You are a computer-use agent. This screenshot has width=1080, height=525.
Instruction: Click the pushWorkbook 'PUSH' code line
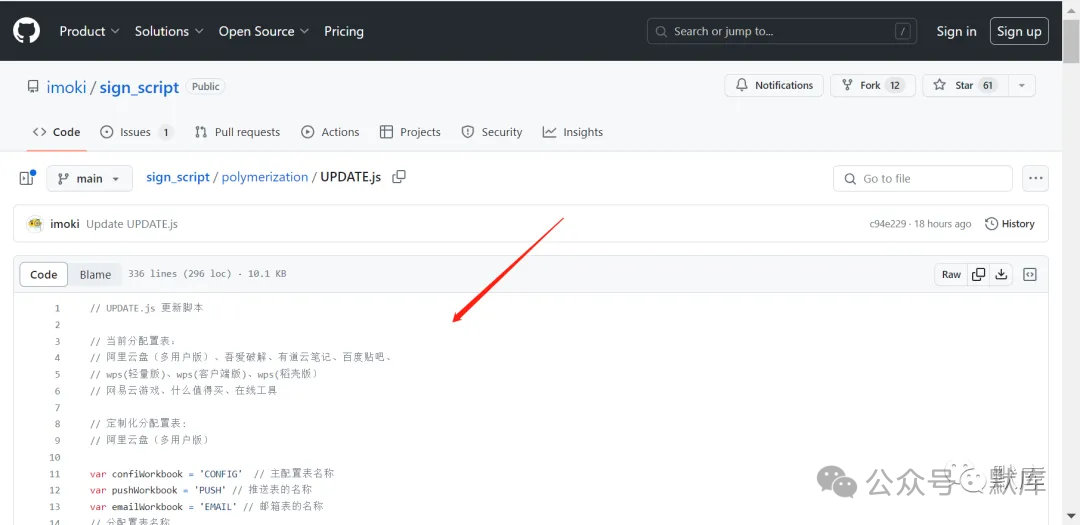[x=200, y=491]
